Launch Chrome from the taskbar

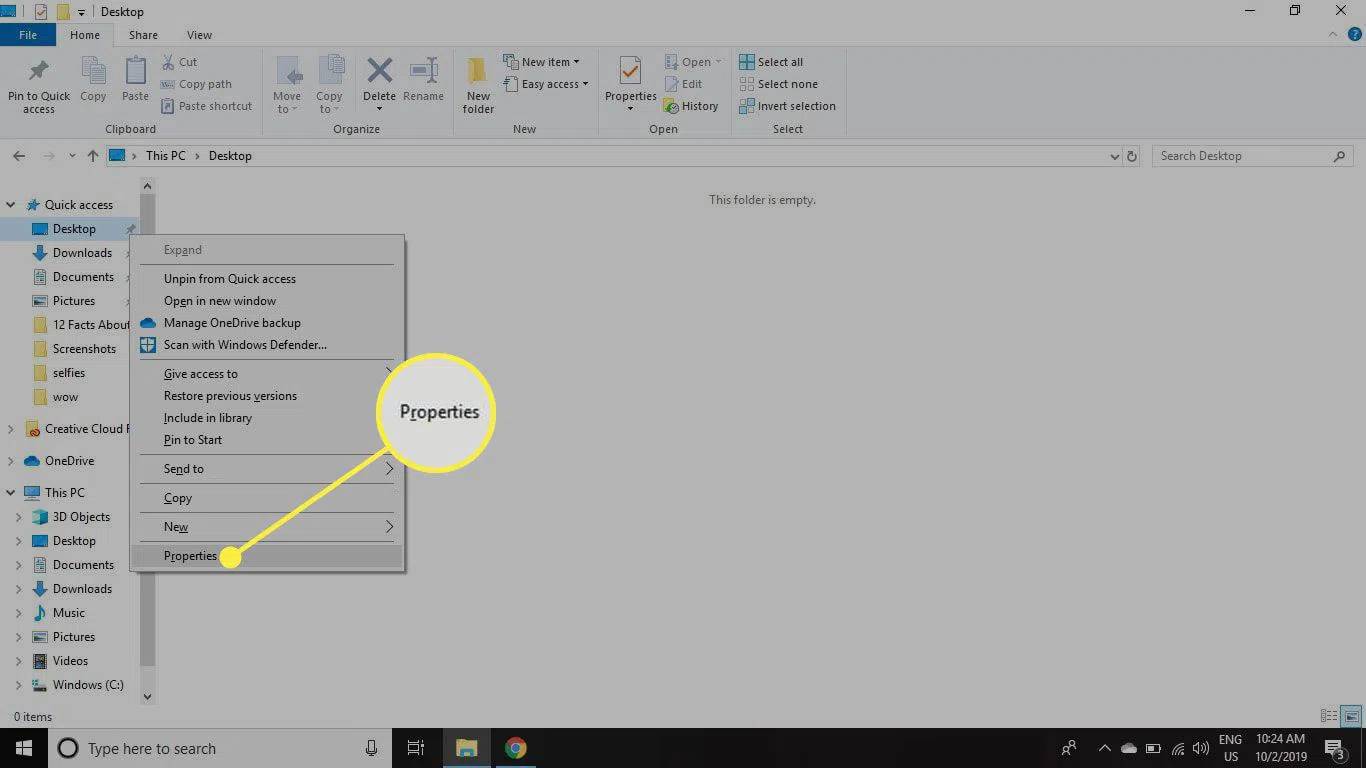pos(515,748)
